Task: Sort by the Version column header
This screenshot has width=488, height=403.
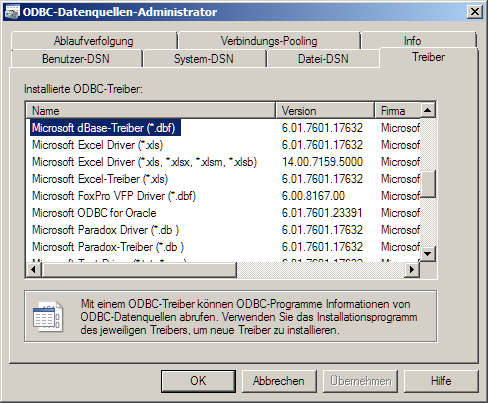Action: pyautogui.click(x=325, y=111)
